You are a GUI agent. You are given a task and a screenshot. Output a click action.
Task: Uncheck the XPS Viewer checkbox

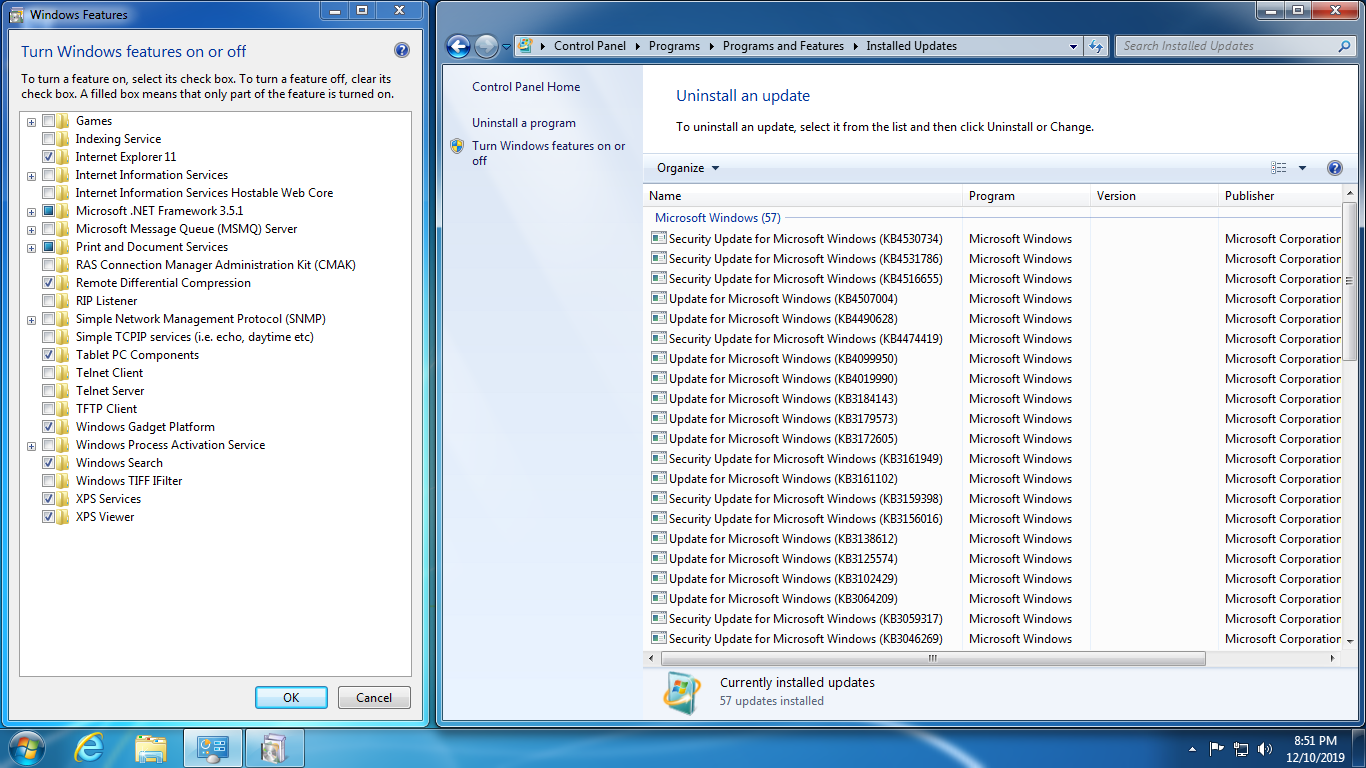coord(49,517)
